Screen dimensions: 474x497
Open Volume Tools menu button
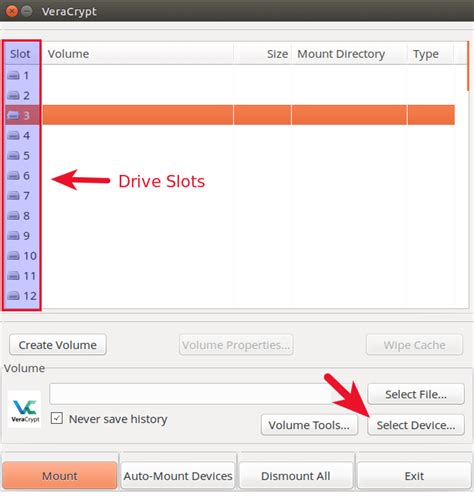tap(309, 425)
